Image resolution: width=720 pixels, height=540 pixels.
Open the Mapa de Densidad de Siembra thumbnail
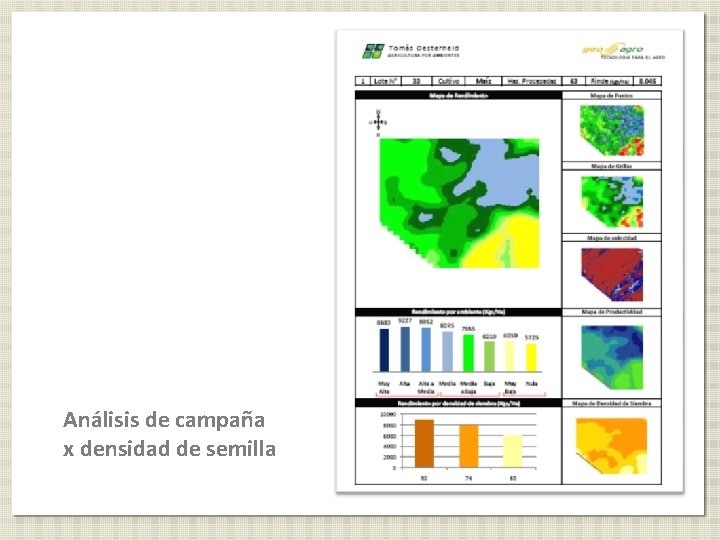(x=612, y=446)
